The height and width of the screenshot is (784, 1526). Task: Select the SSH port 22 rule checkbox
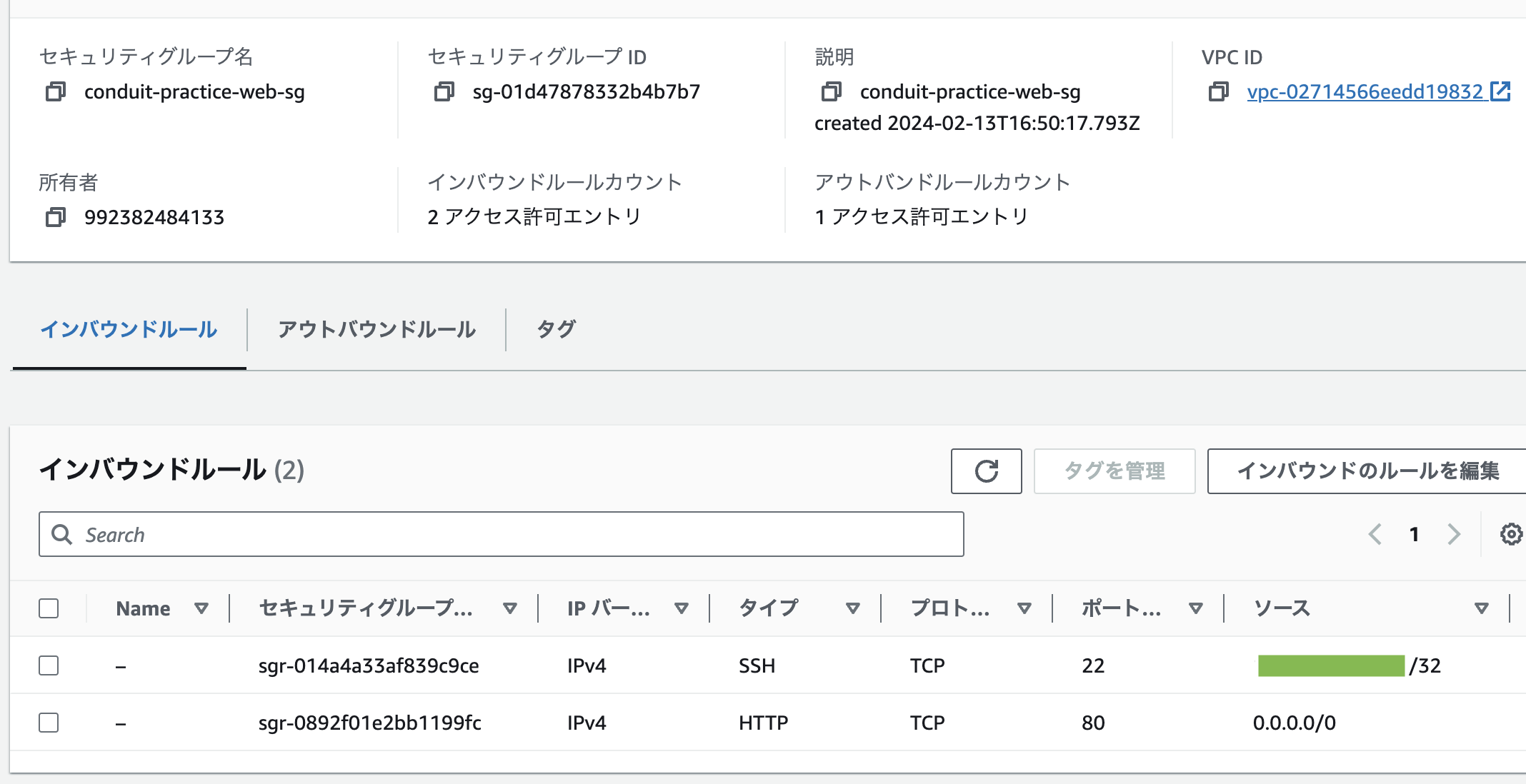tap(49, 665)
